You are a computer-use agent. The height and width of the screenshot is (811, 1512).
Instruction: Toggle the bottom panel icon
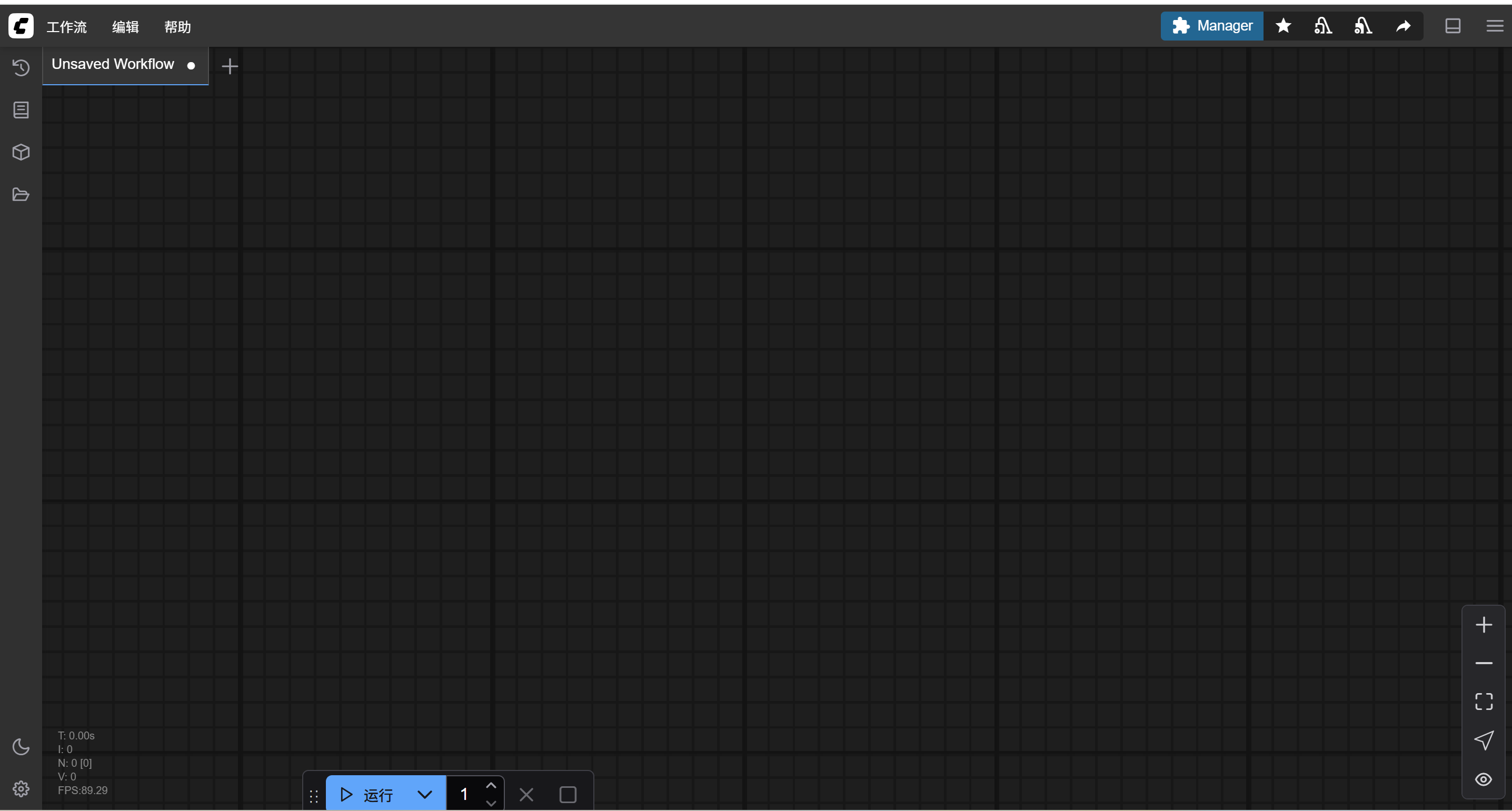[1452, 26]
